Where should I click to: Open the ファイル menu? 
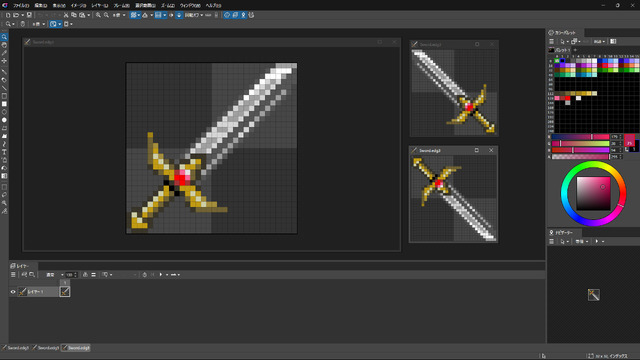[x=21, y=6]
